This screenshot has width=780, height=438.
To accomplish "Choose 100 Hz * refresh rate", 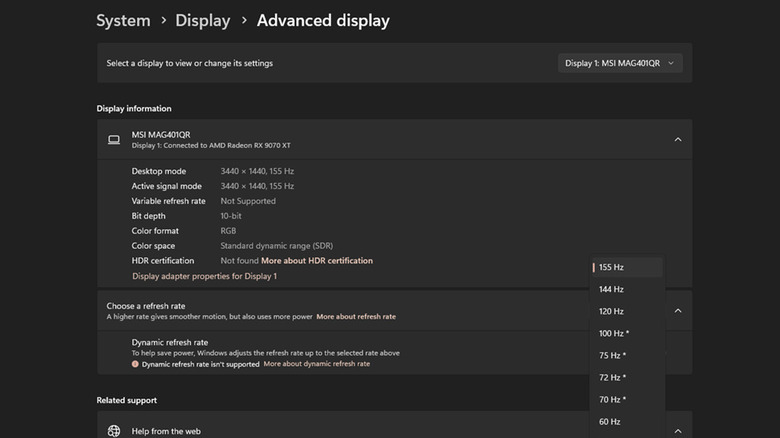I will (627, 333).
